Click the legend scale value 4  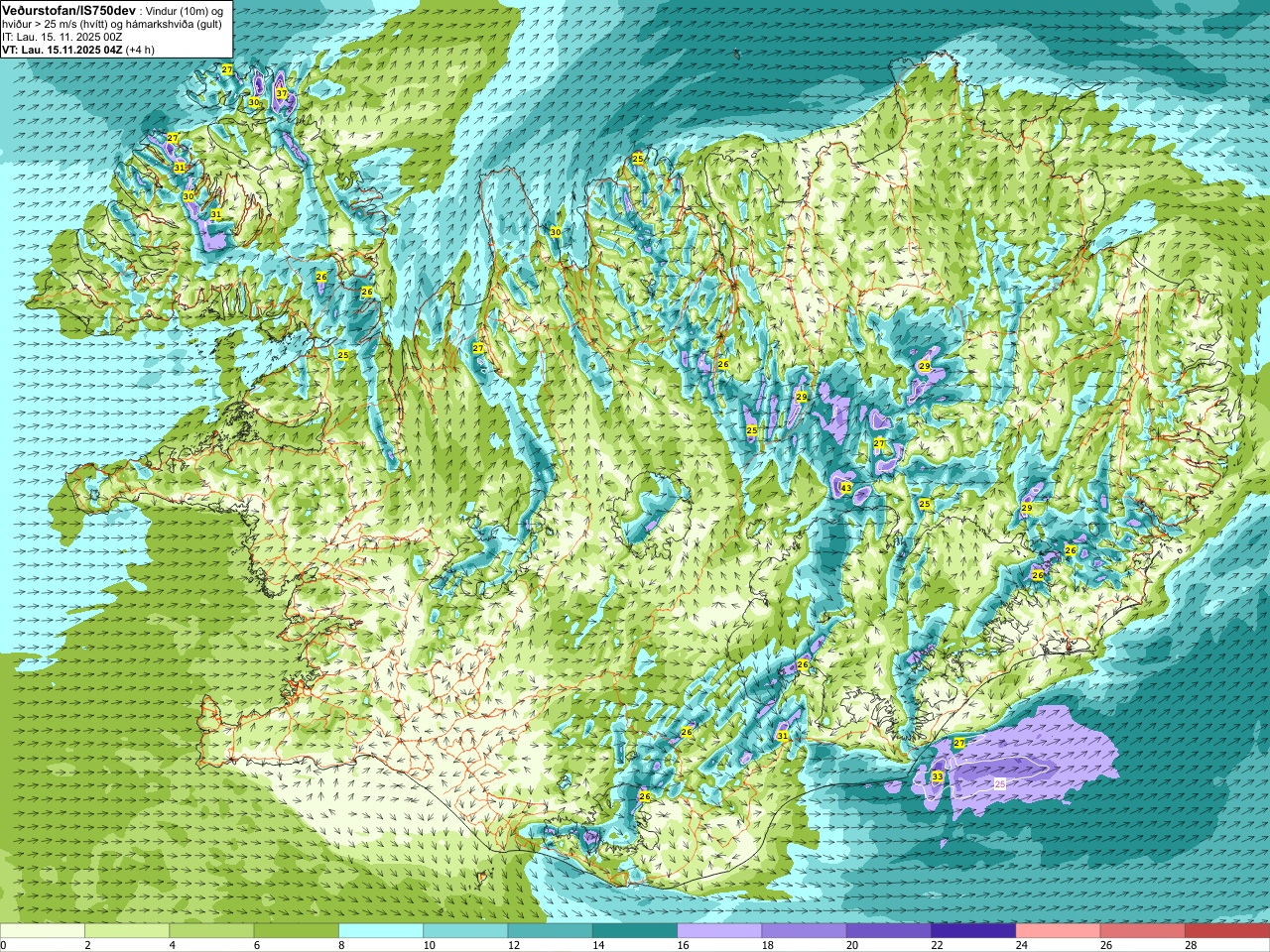(173, 945)
